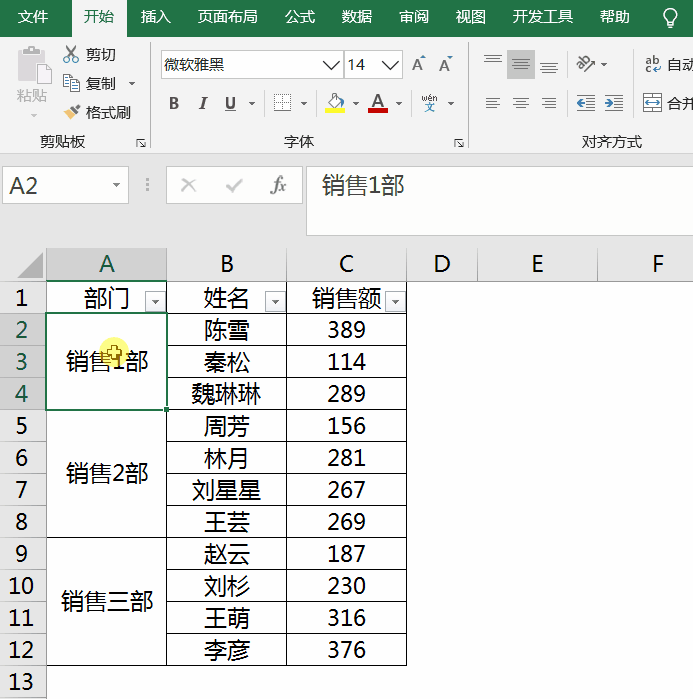The image size is (693, 699).
Task: Apply the red font color A
Action: click(x=378, y=103)
